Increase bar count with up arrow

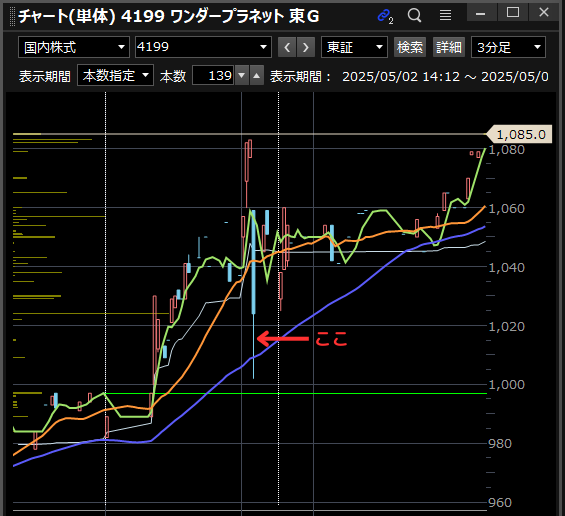click(257, 75)
